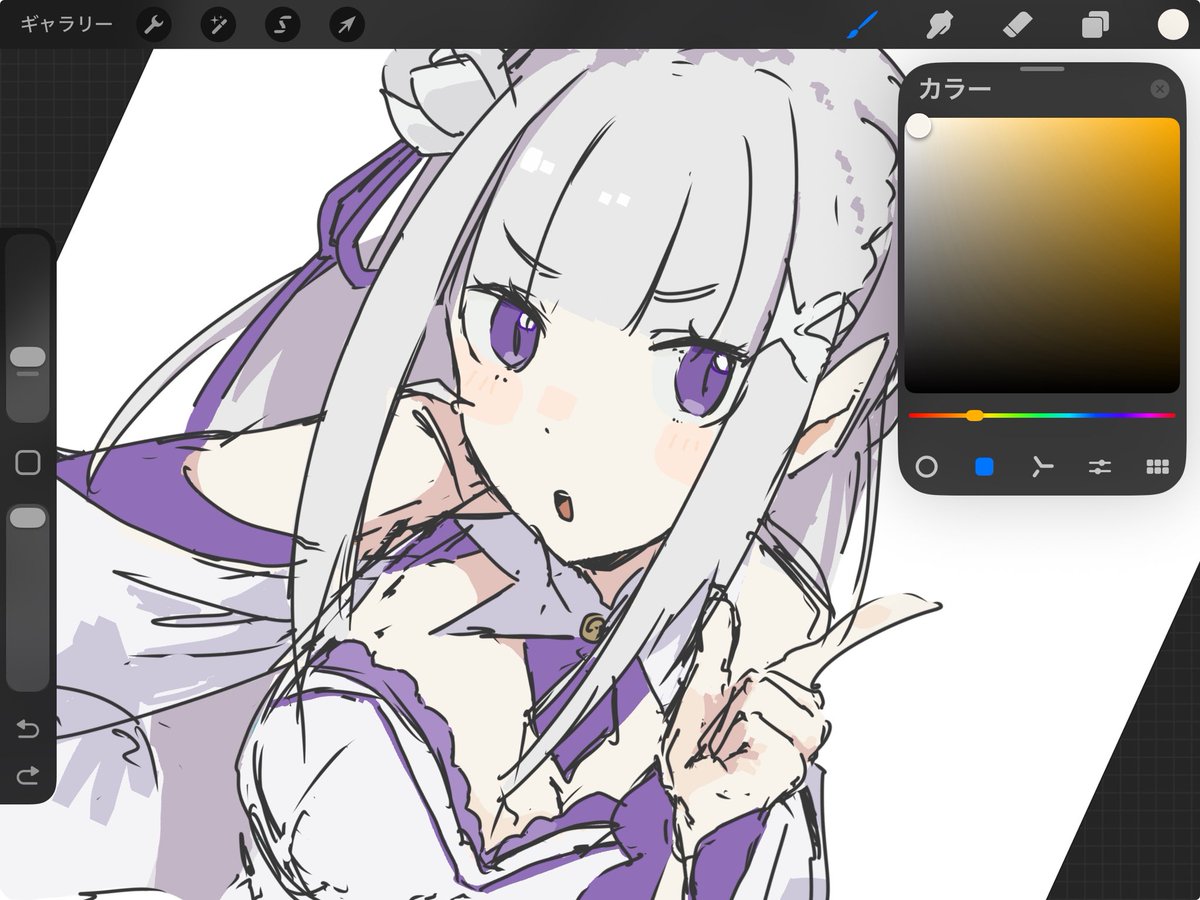Open the Layers panel

[1096, 25]
